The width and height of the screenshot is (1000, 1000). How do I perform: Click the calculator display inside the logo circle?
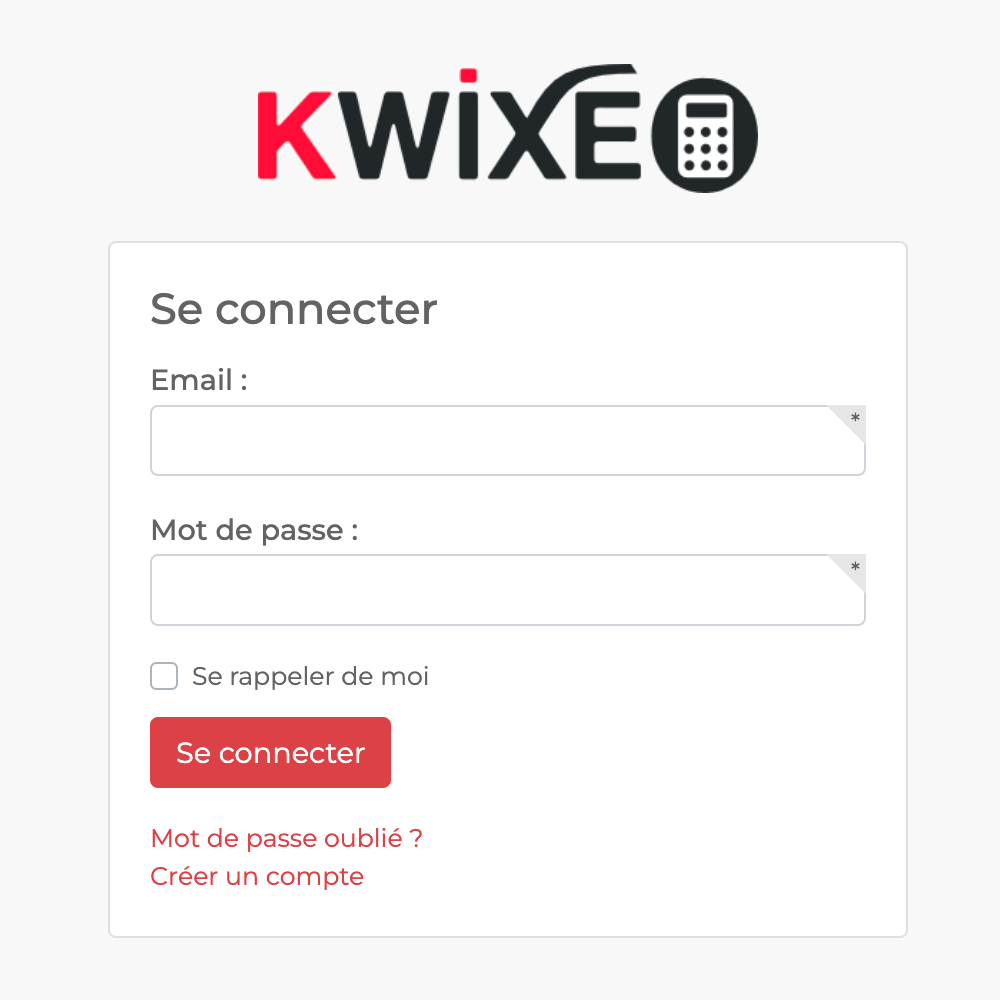click(x=705, y=110)
